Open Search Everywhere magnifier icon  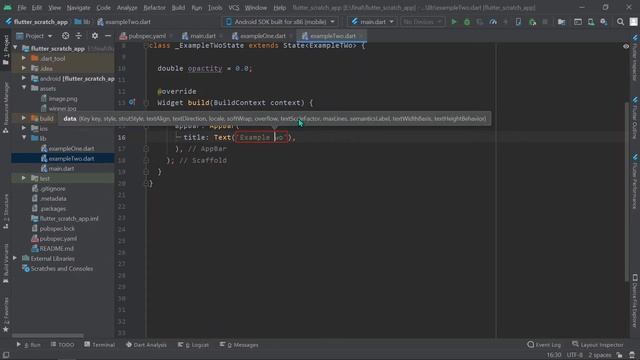coord(620,22)
